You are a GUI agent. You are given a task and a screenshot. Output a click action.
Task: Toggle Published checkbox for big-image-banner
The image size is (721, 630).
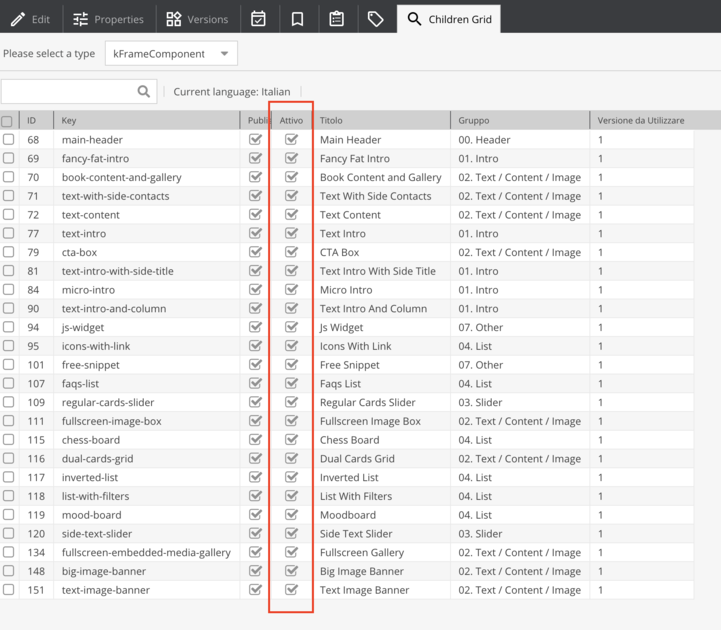[x=255, y=571]
